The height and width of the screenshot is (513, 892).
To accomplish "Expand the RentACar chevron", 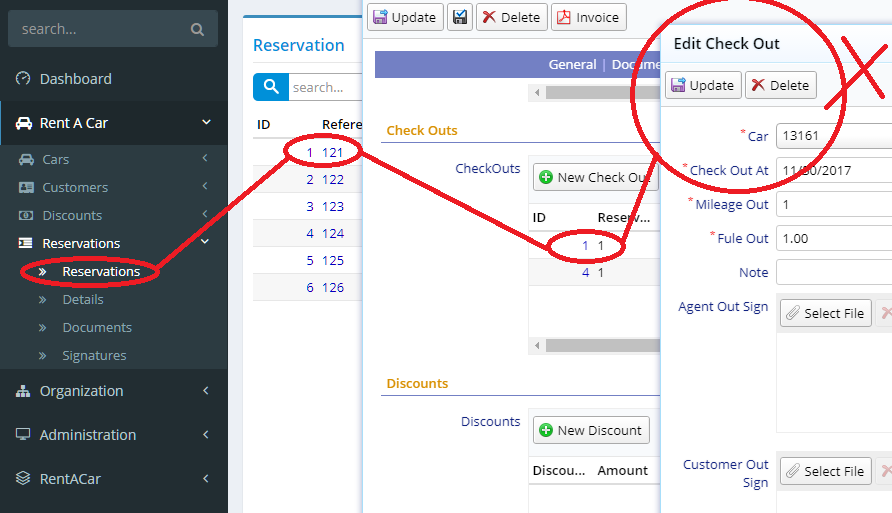I will (x=205, y=478).
